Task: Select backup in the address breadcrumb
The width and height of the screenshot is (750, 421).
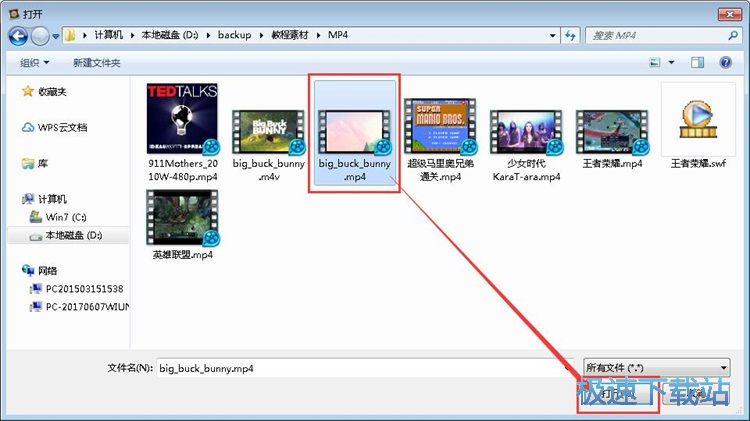Action: 234,35
